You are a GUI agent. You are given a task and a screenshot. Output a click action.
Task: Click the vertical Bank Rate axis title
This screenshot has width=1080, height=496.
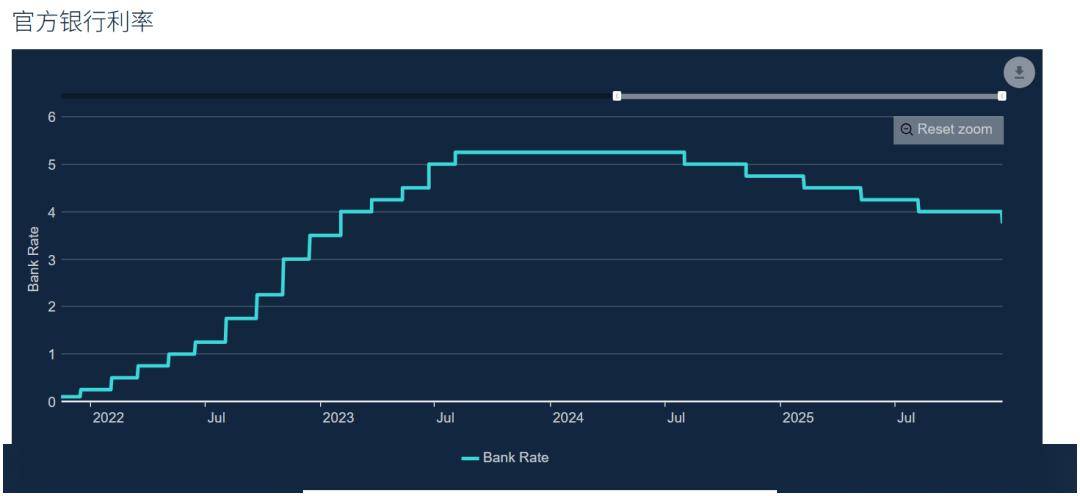click(x=34, y=259)
